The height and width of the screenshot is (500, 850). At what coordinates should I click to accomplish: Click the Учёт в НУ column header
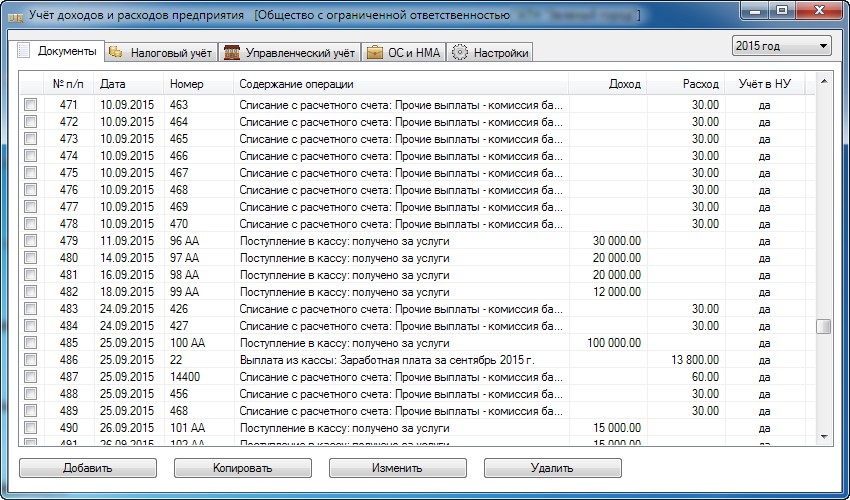tap(765, 84)
